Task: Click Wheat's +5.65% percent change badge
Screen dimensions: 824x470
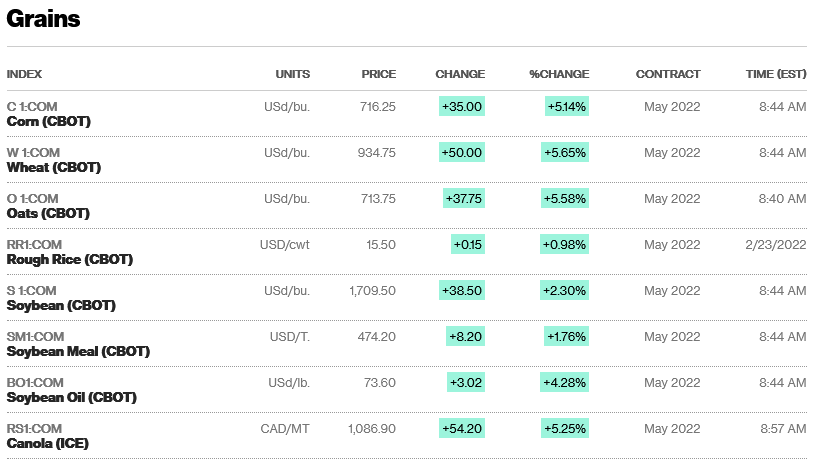Action: (565, 152)
